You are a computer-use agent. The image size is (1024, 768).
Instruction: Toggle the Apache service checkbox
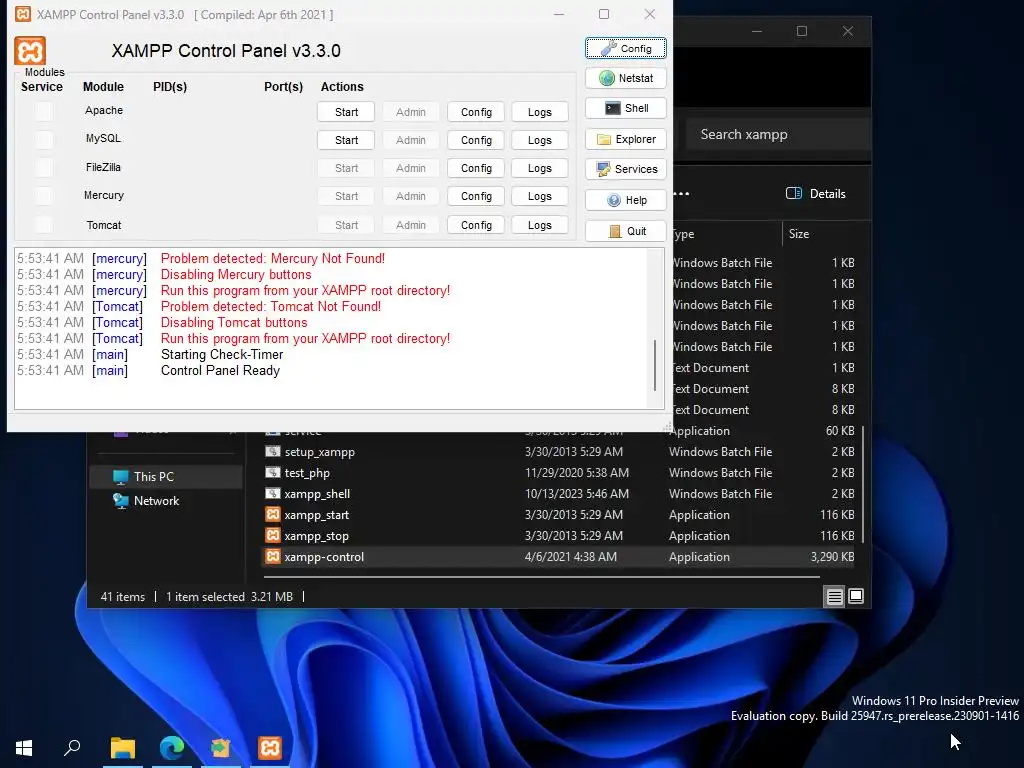[x=44, y=111]
